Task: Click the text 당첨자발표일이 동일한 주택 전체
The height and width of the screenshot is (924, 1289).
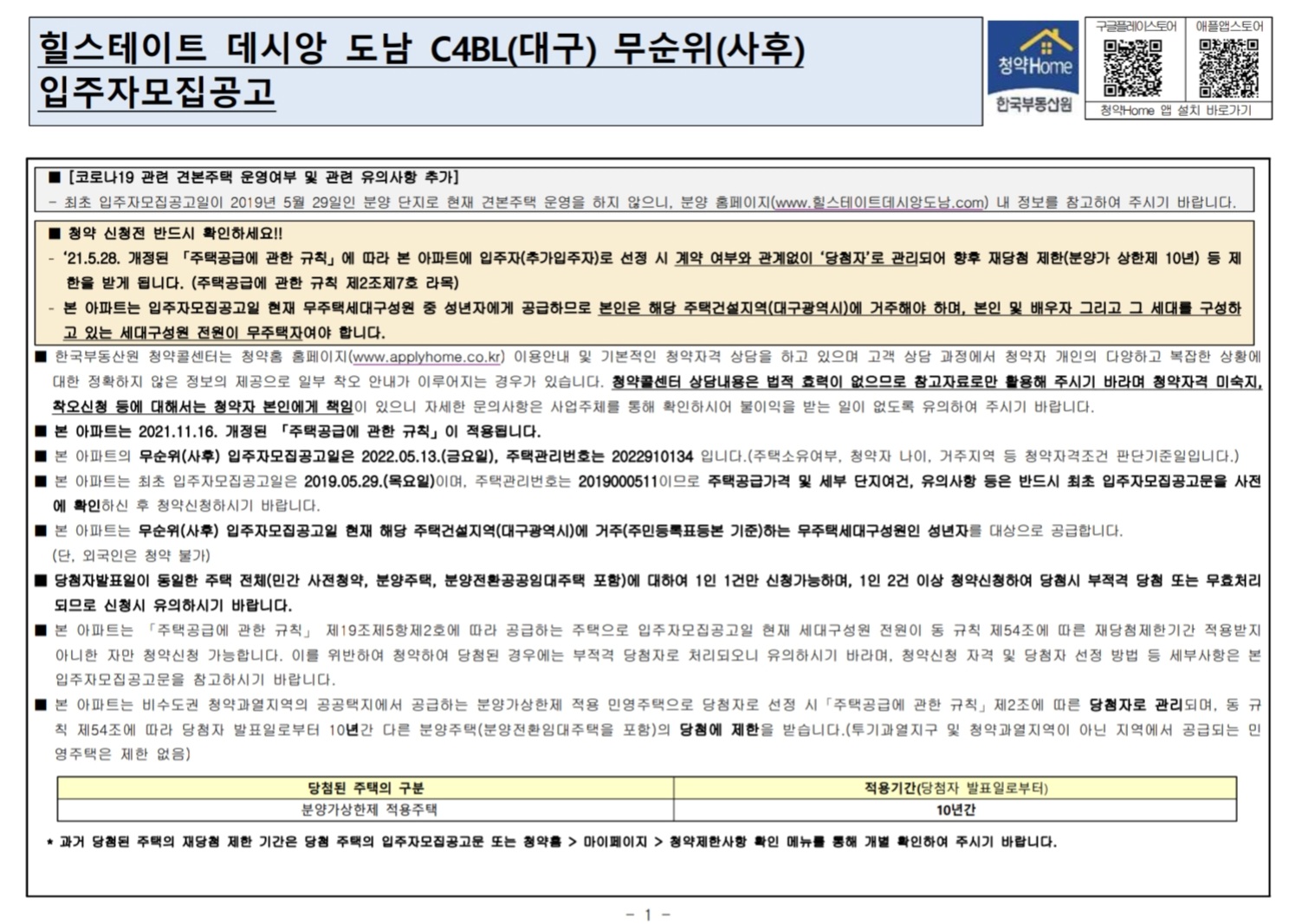Action: coord(158,580)
